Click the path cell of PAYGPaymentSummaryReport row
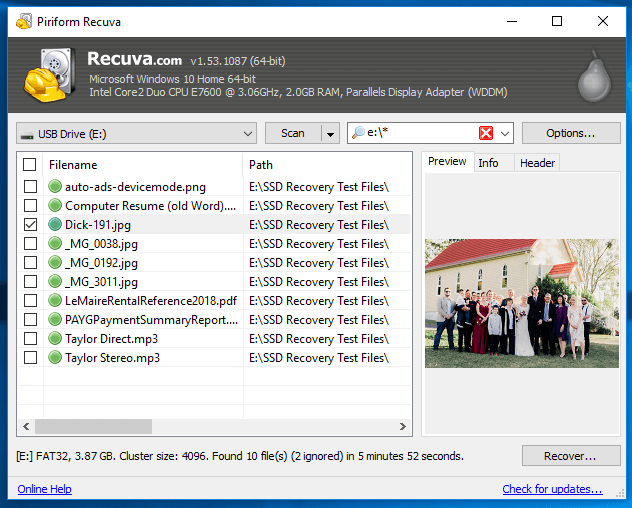This screenshot has width=632, height=508. 327,319
